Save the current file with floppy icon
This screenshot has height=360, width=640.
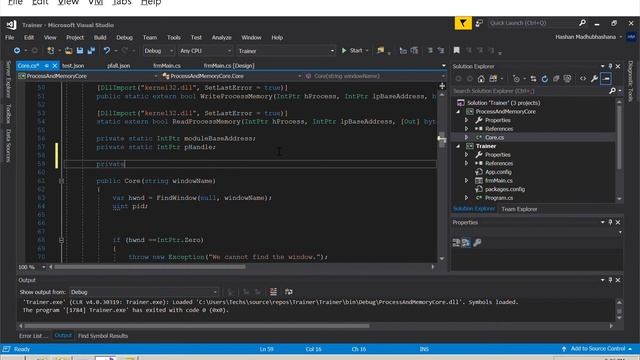click(x=80, y=51)
